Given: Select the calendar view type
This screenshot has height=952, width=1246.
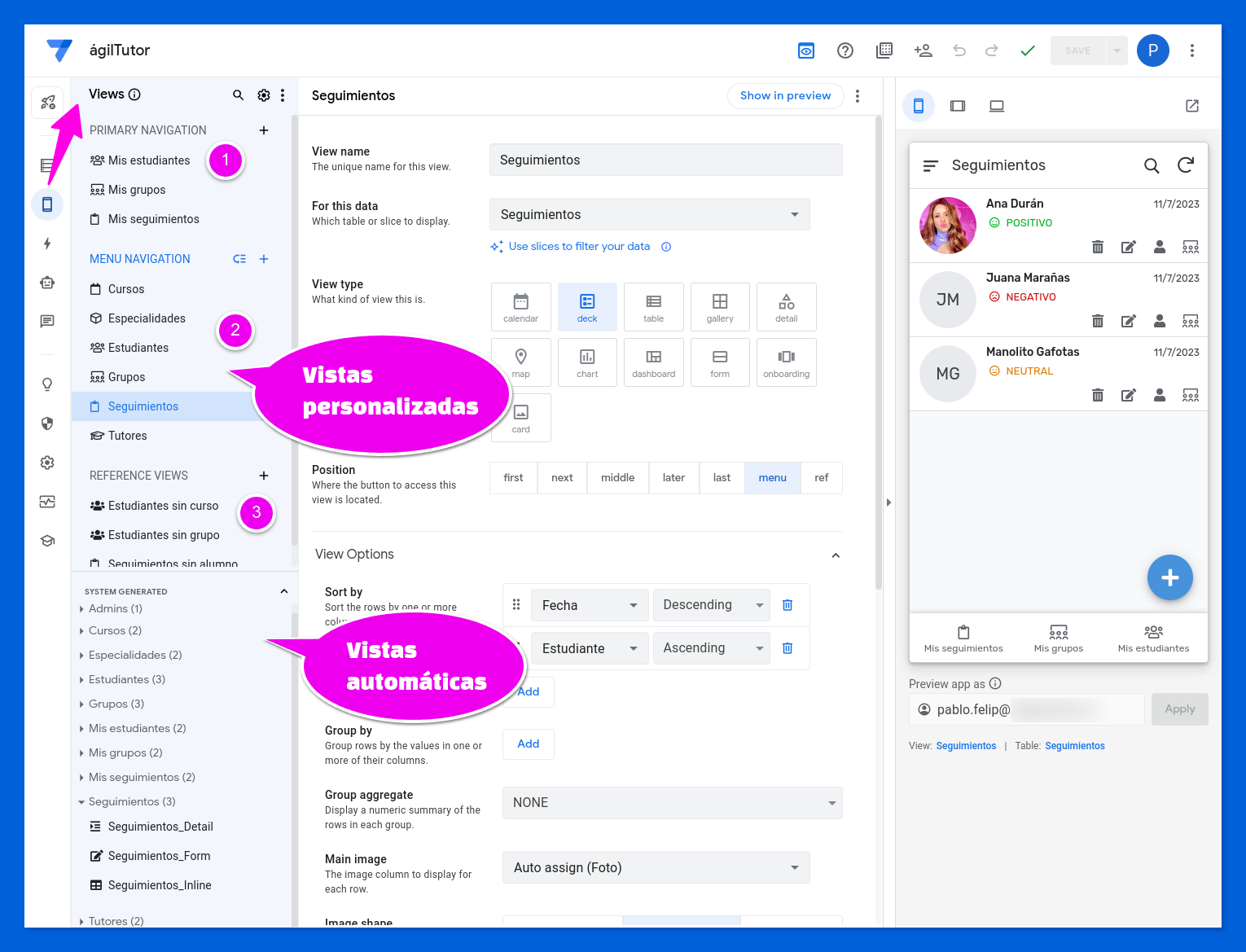Looking at the screenshot, I should pyautogui.click(x=521, y=307).
